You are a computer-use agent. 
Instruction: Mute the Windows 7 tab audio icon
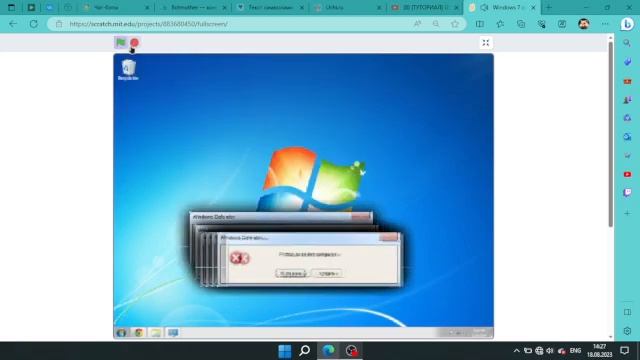[484, 7]
